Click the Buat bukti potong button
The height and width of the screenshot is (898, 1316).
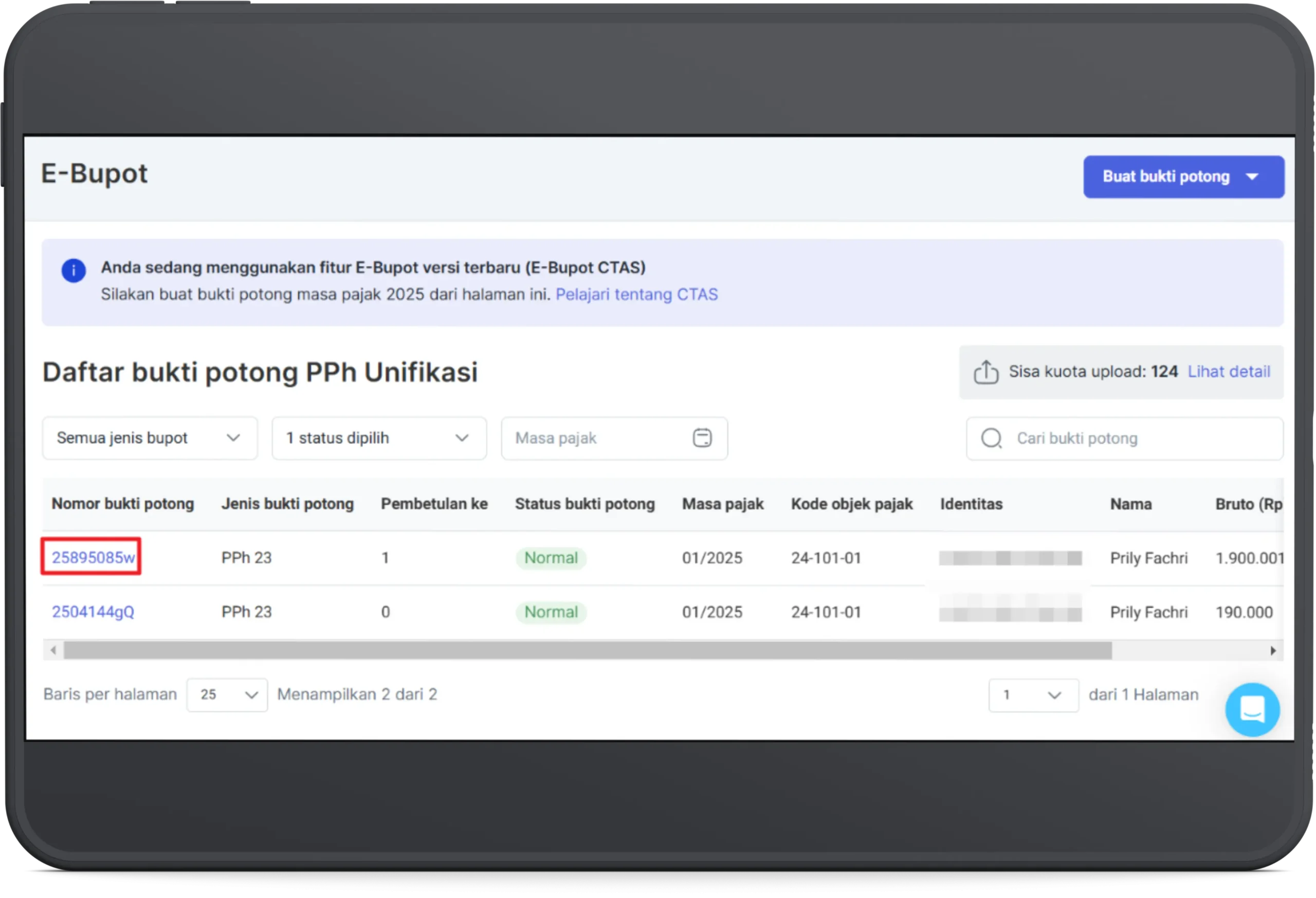(1165, 177)
